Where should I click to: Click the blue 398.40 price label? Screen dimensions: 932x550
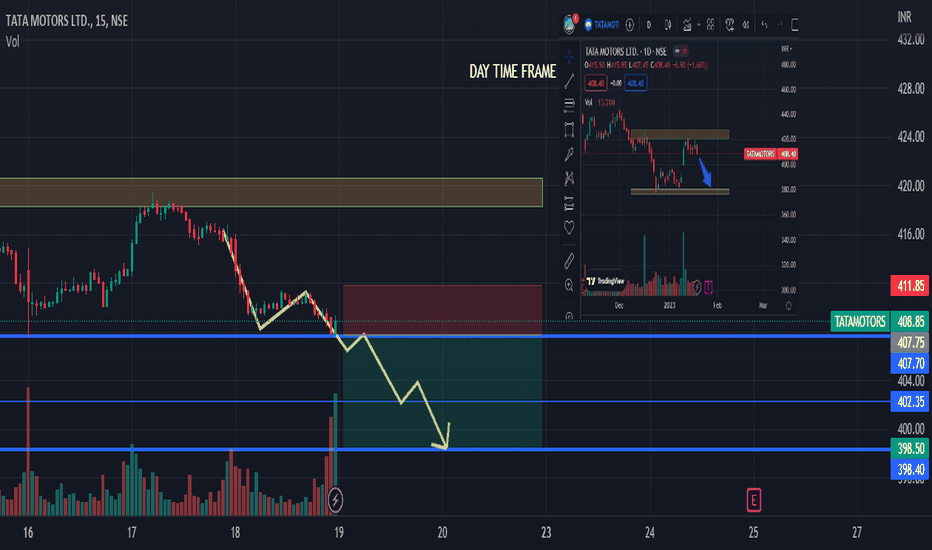[x=911, y=470]
